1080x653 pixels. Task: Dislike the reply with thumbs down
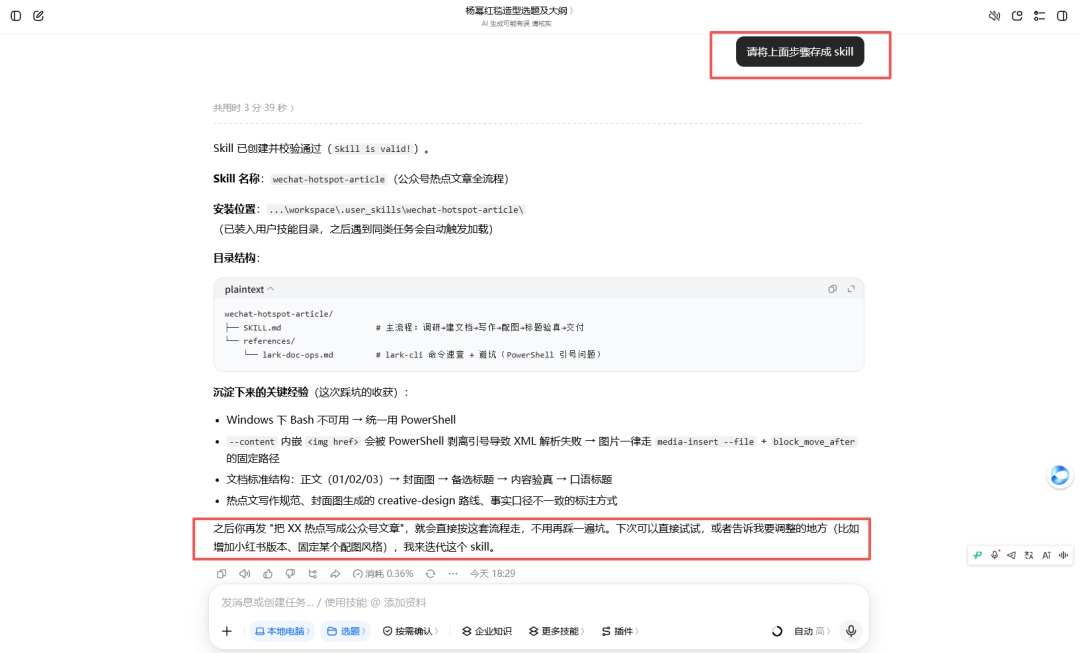point(290,573)
